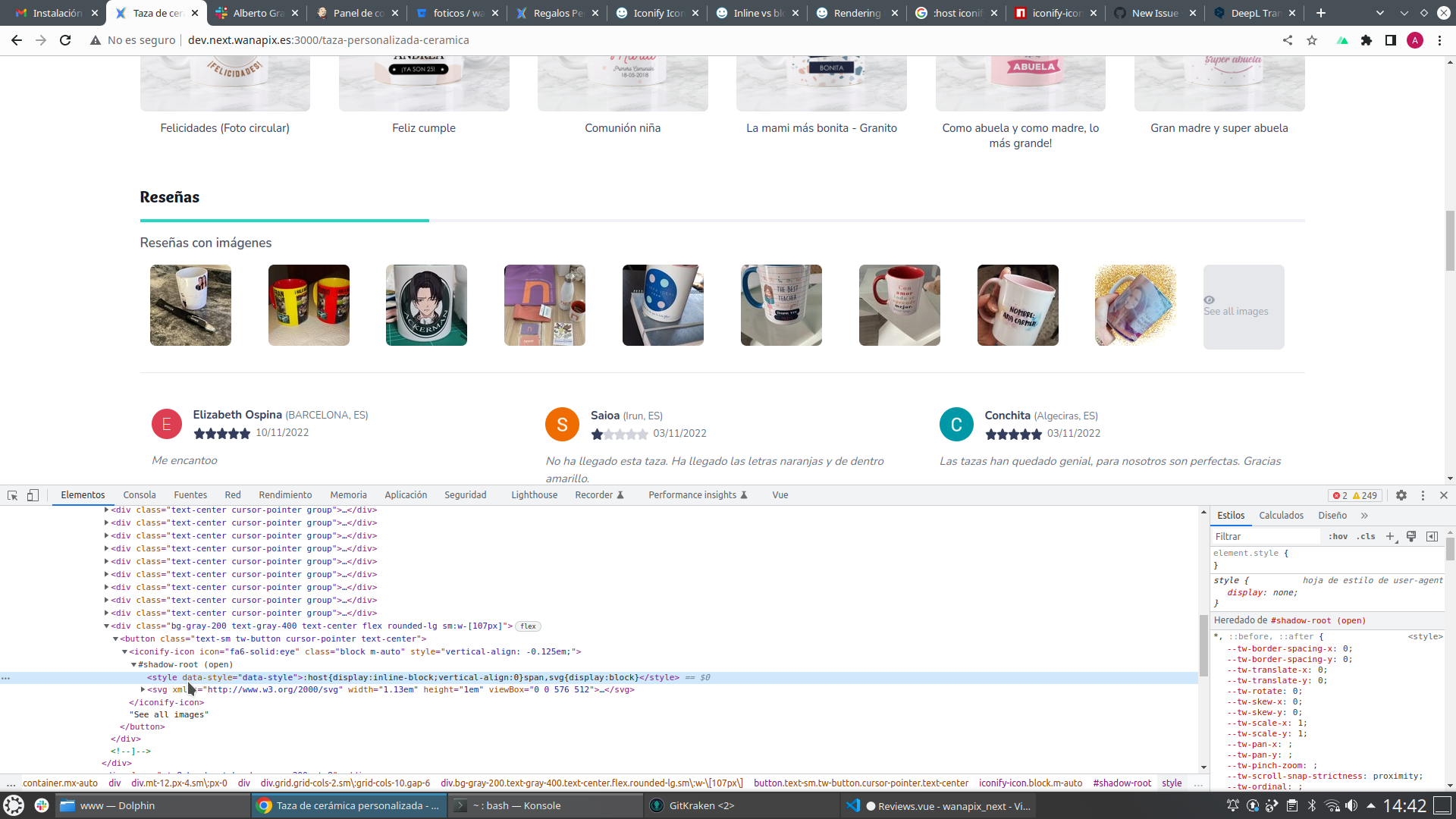Click the page reload button
1456x819 pixels.
[x=65, y=40]
